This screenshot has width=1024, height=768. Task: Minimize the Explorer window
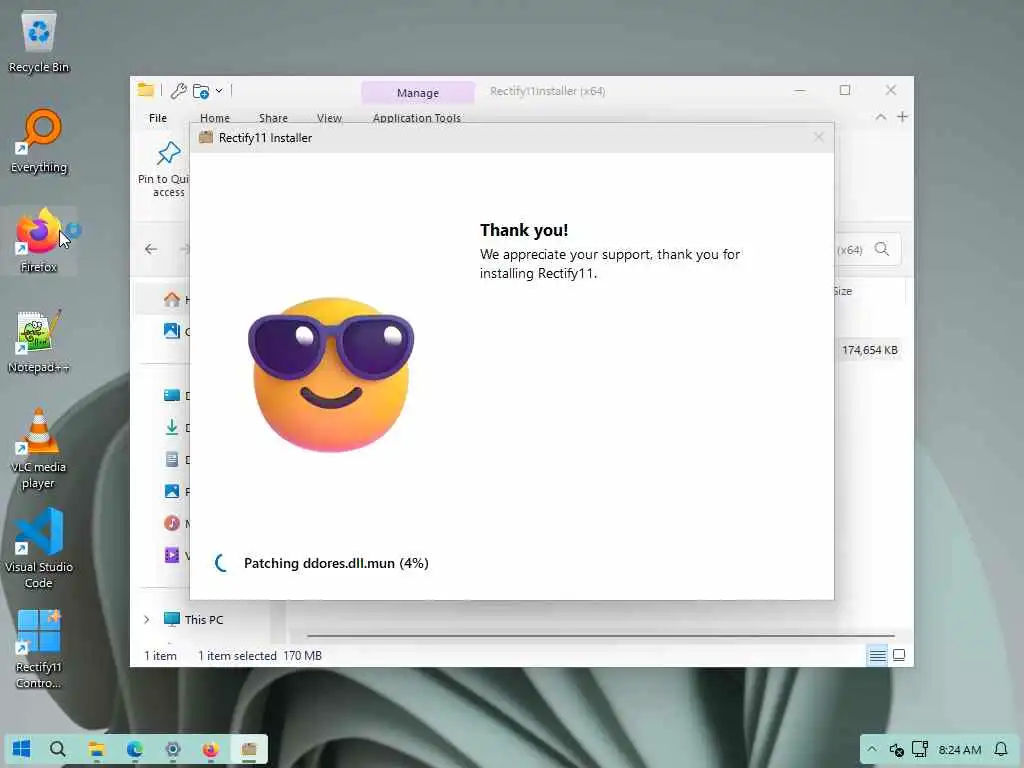click(x=799, y=90)
